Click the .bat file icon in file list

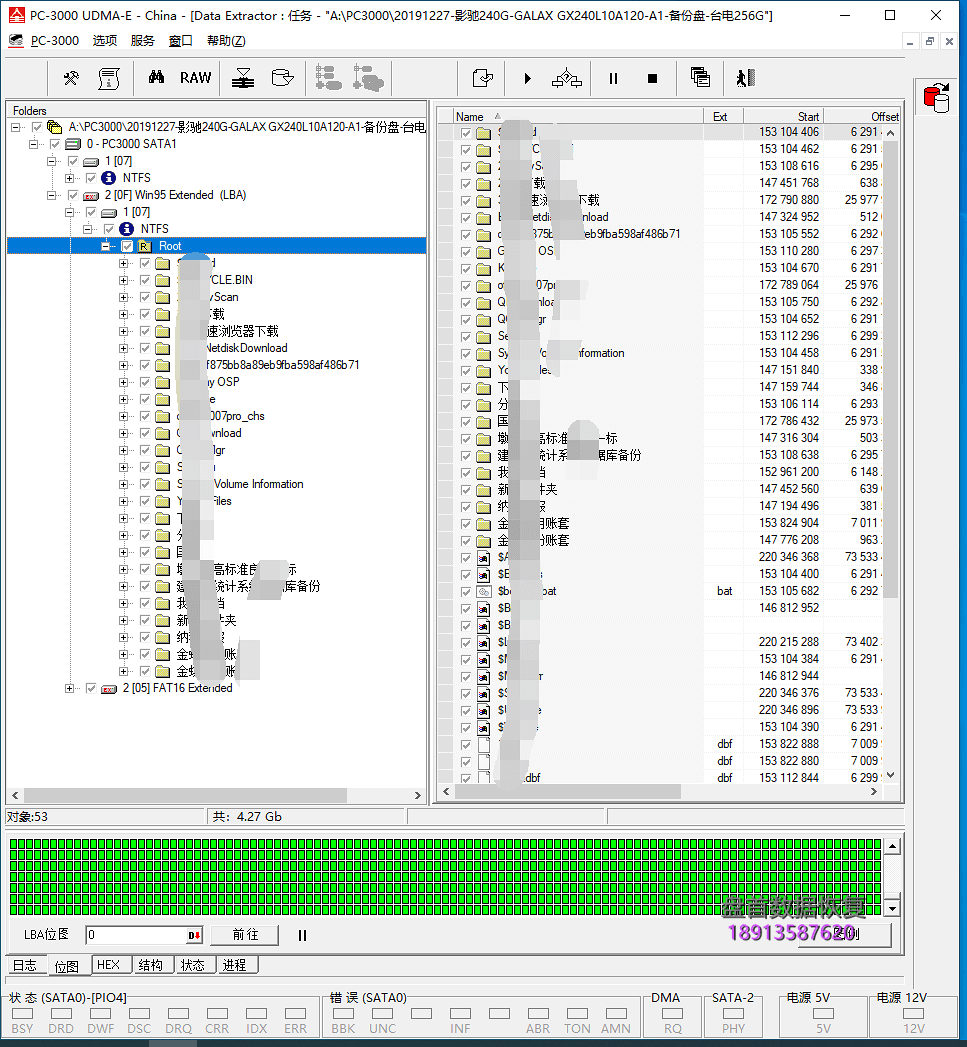[484, 592]
